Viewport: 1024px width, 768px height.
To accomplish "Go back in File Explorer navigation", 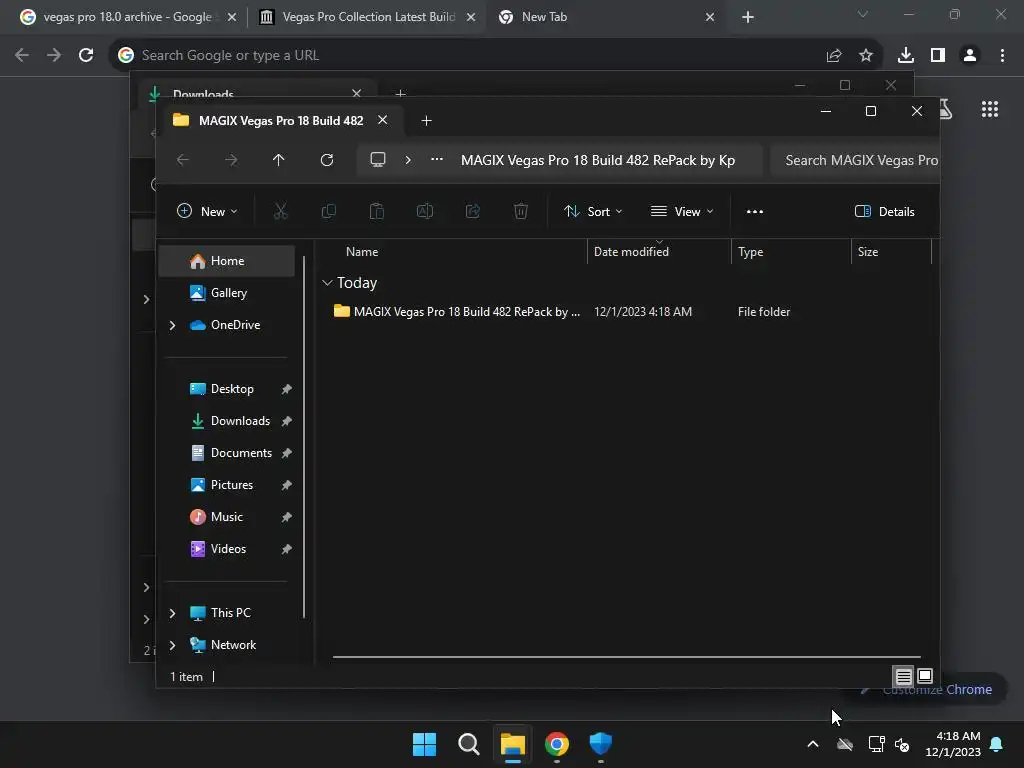I will pos(183,160).
